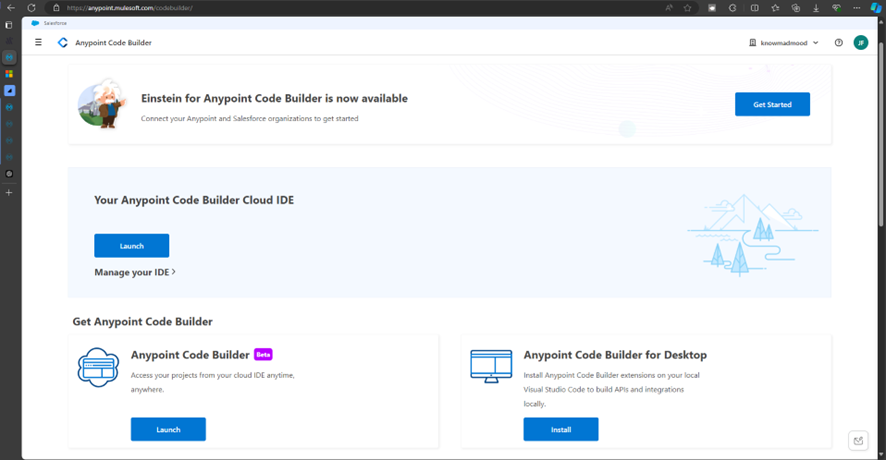Open the Downloads icon
This screenshot has height=460, width=886.
coord(816,8)
